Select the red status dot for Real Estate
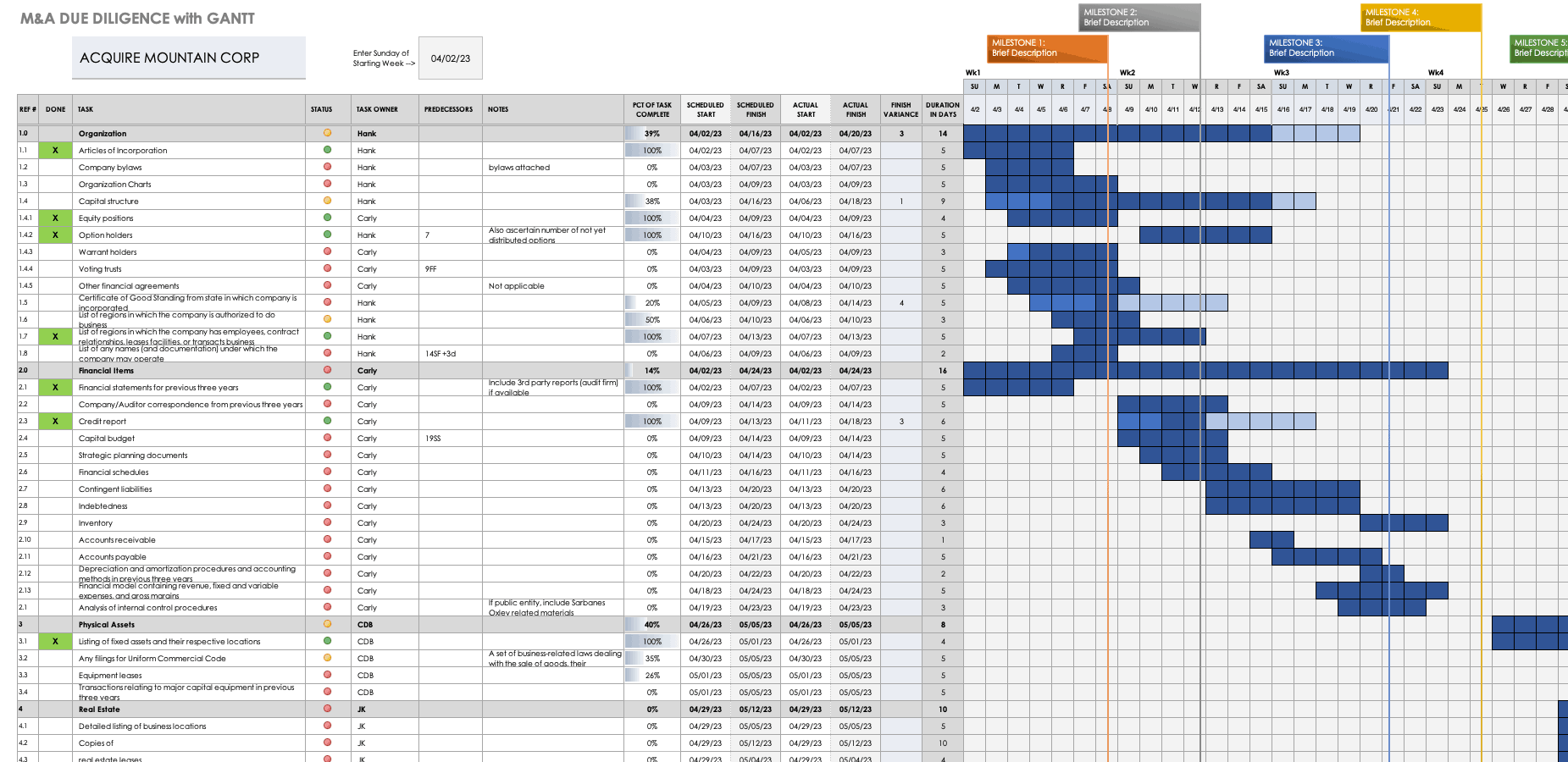The width and height of the screenshot is (1568, 762). 327,709
